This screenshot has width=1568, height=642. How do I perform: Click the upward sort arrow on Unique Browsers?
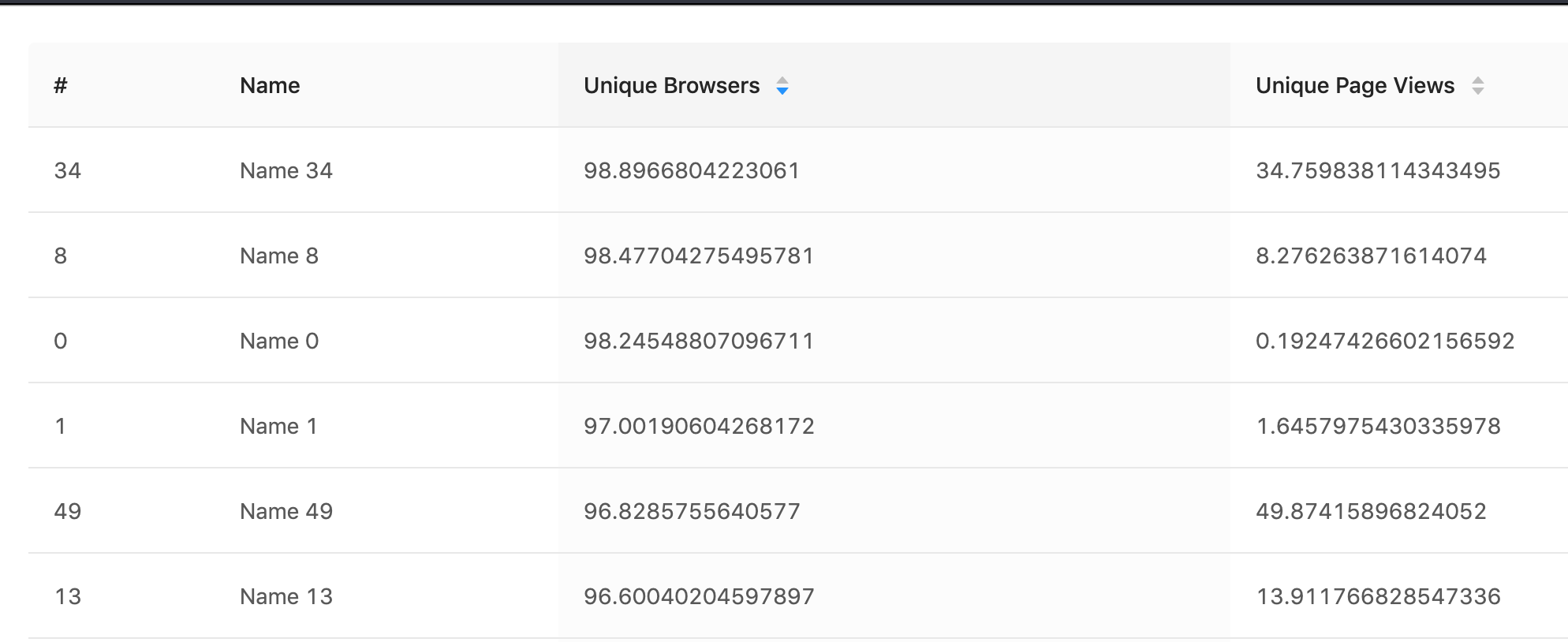point(782,81)
